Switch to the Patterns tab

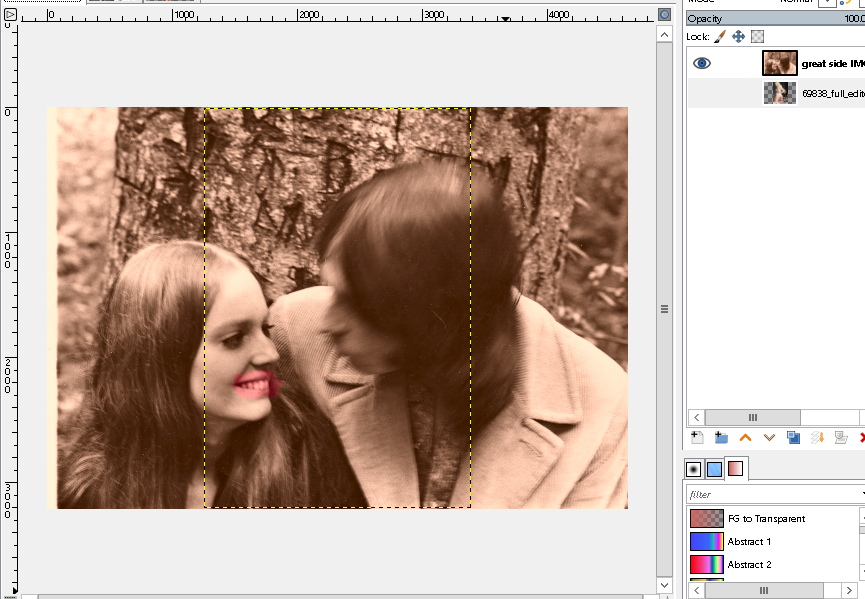point(714,469)
